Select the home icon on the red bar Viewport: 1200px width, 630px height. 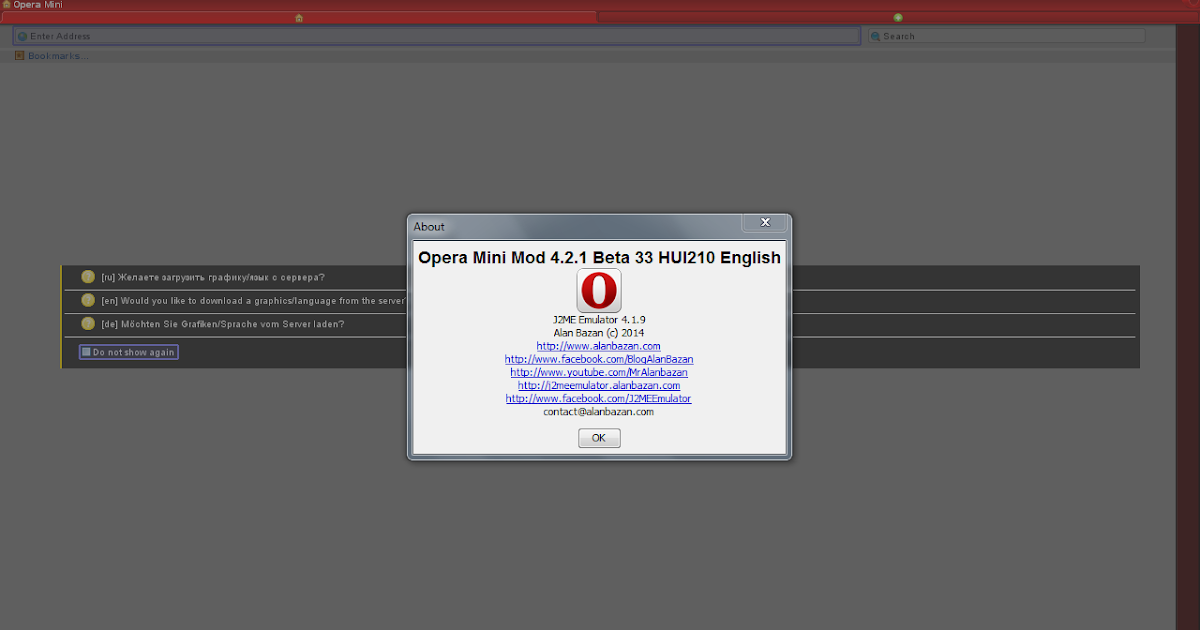coord(298,17)
